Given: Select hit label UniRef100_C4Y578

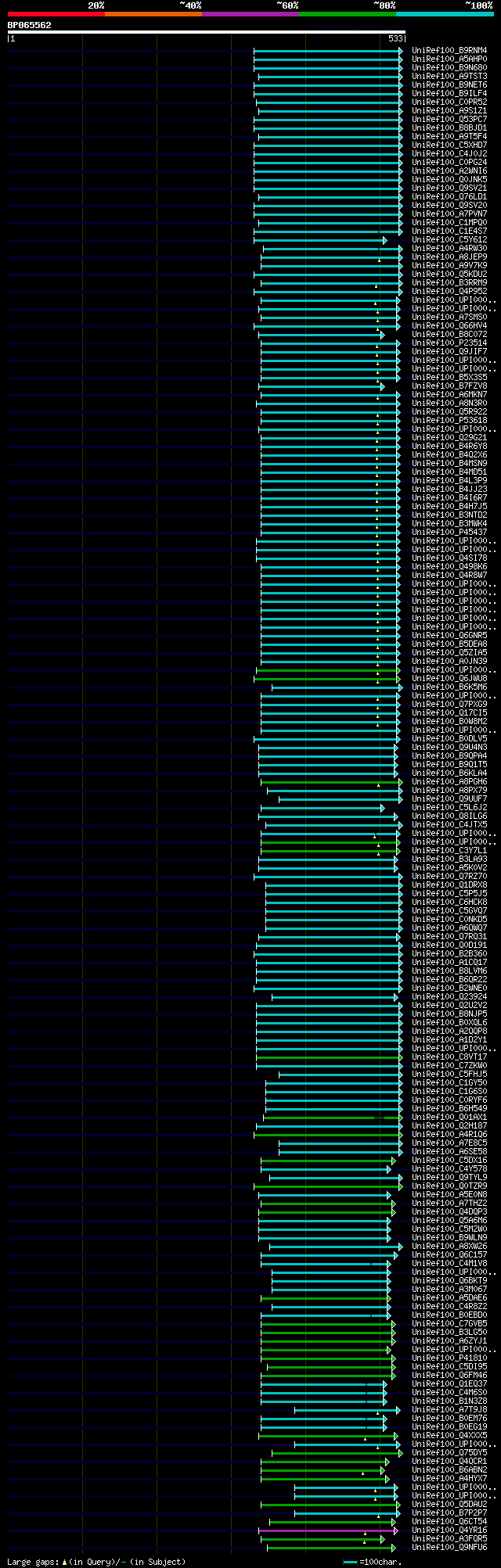Looking at the screenshot, I should [449, 1169].
